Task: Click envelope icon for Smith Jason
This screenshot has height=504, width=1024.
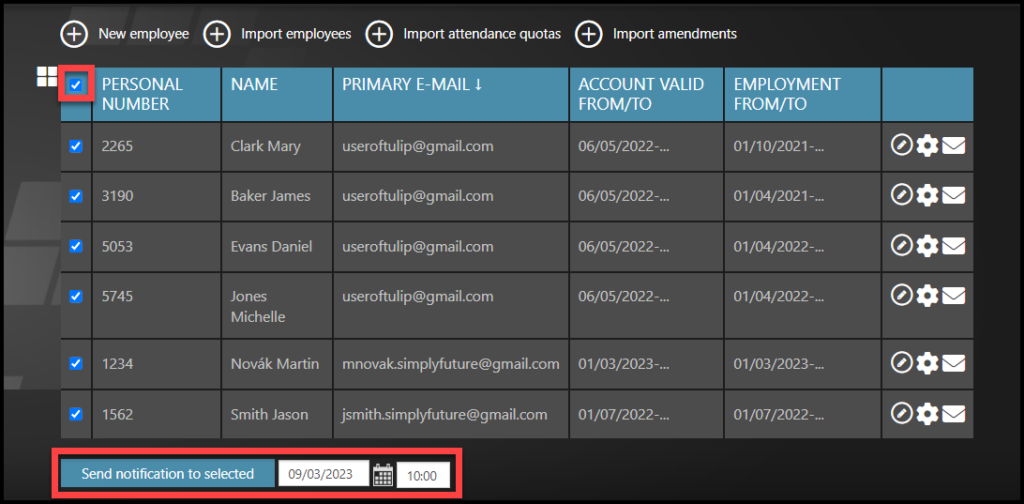Action: point(954,413)
